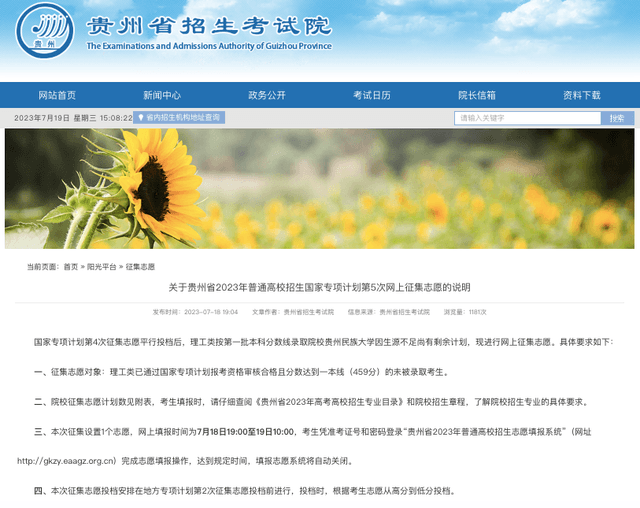Click 首页 in the breadcrumb

tap(70, 267)
